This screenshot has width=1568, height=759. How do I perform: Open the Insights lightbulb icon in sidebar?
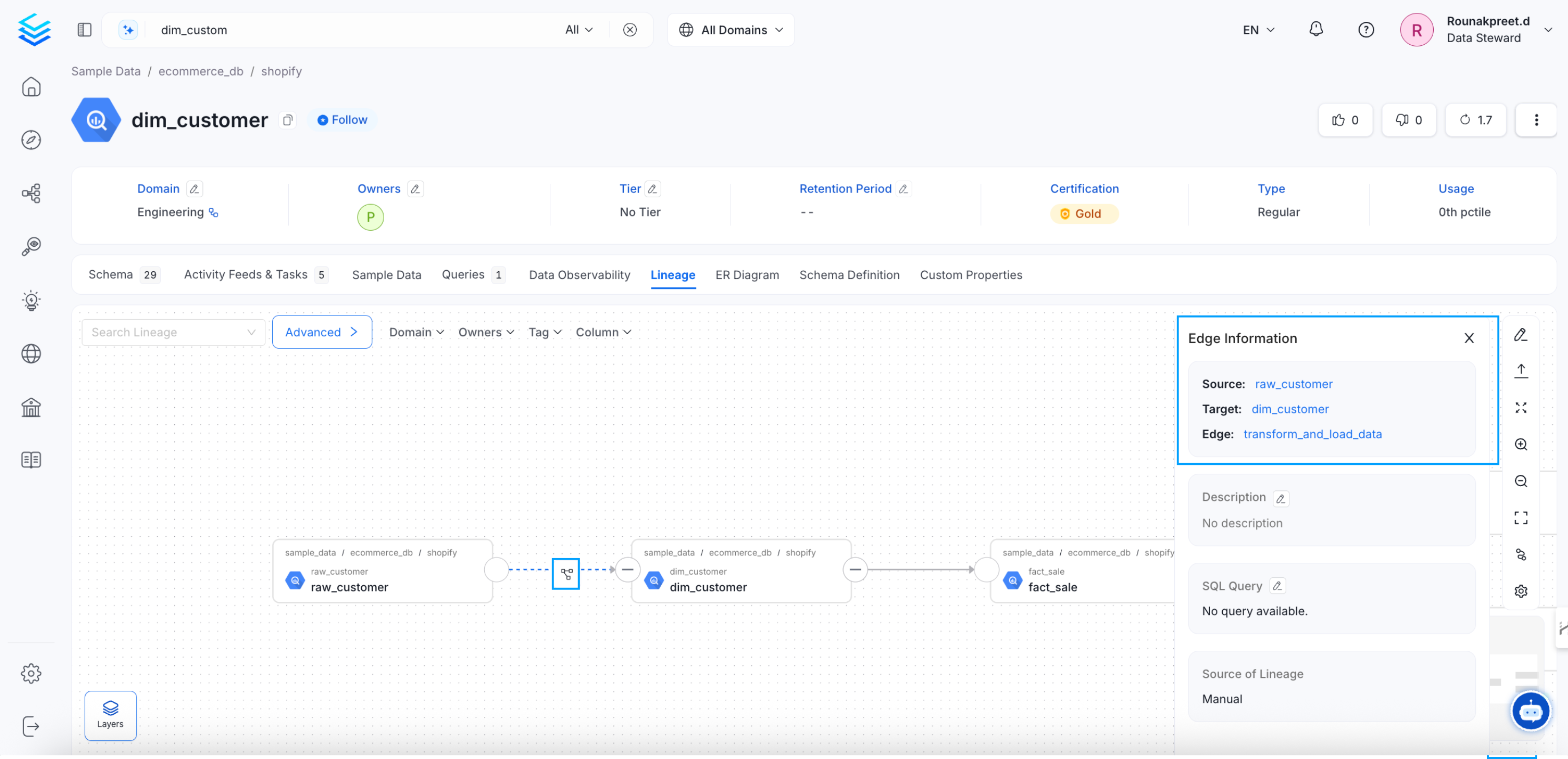pyautogui.click(x=31, y=300)
